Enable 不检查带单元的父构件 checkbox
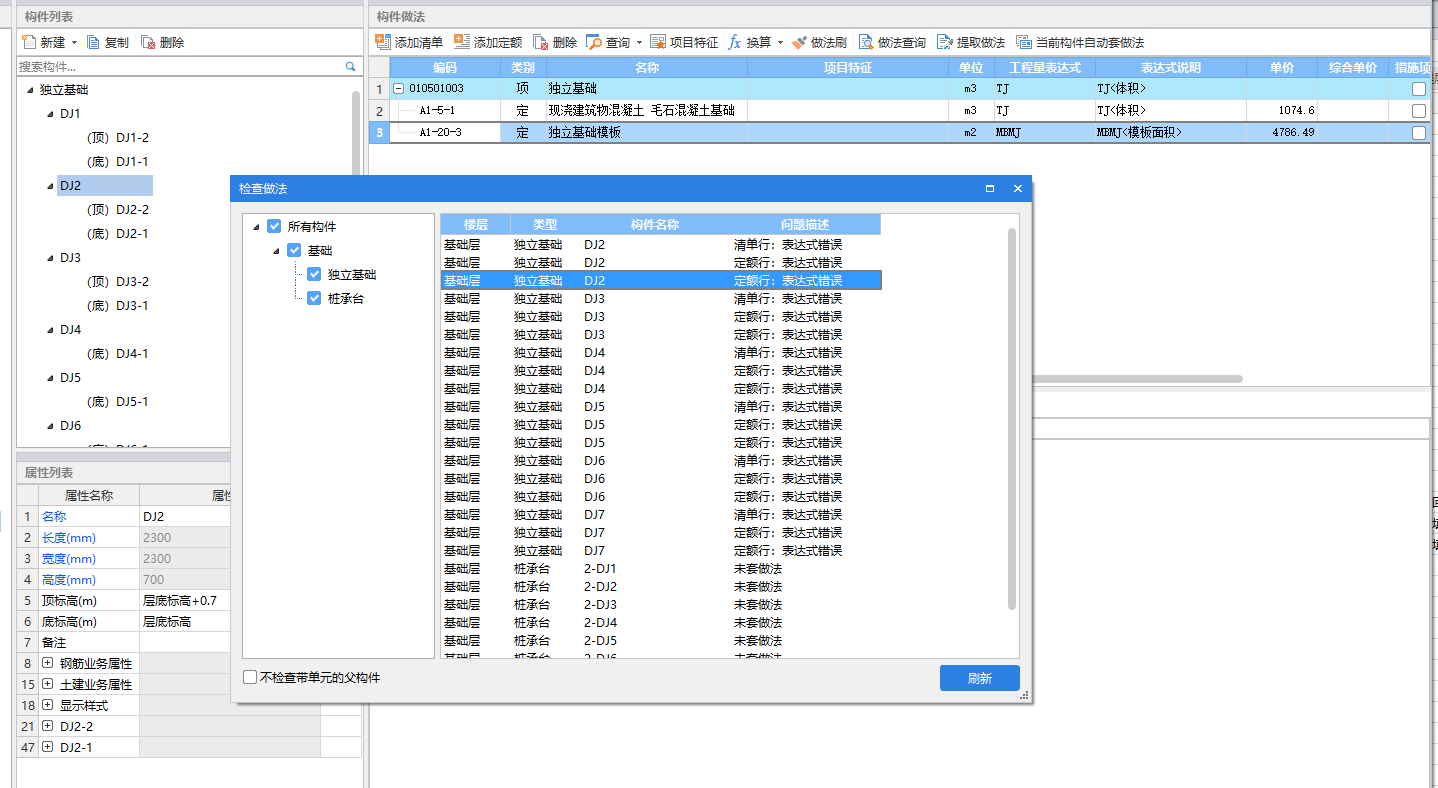This screenshot has width=1438, height=788. (x=250, y=677)
